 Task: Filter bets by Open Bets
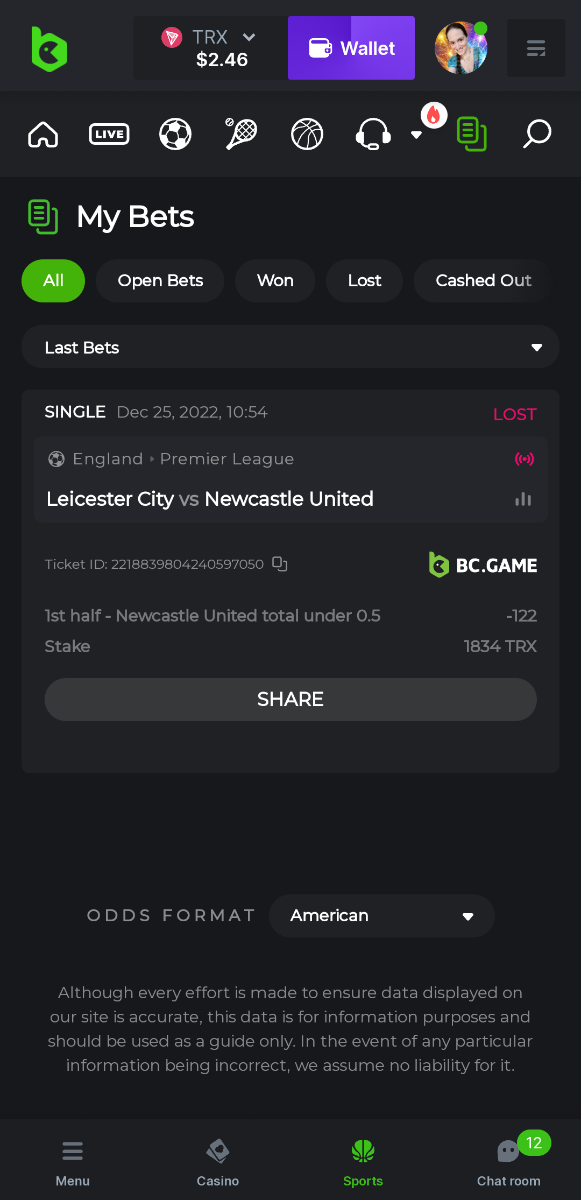click(x=160, y=281)
